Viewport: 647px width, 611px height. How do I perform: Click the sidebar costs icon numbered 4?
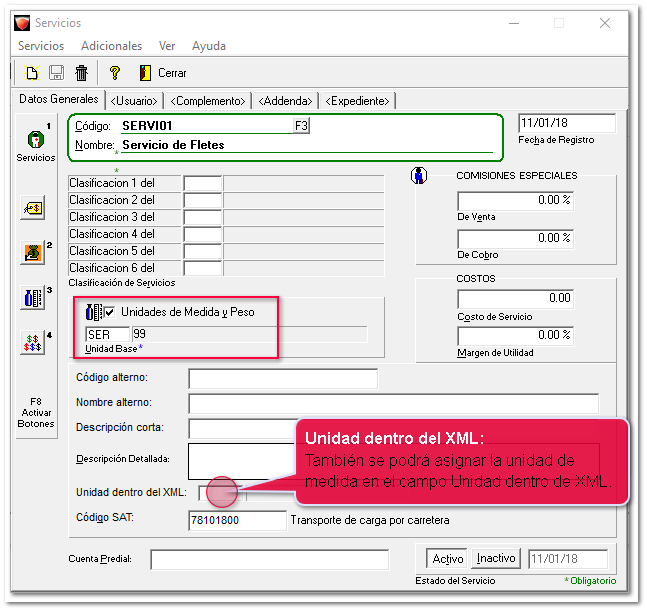32,343
